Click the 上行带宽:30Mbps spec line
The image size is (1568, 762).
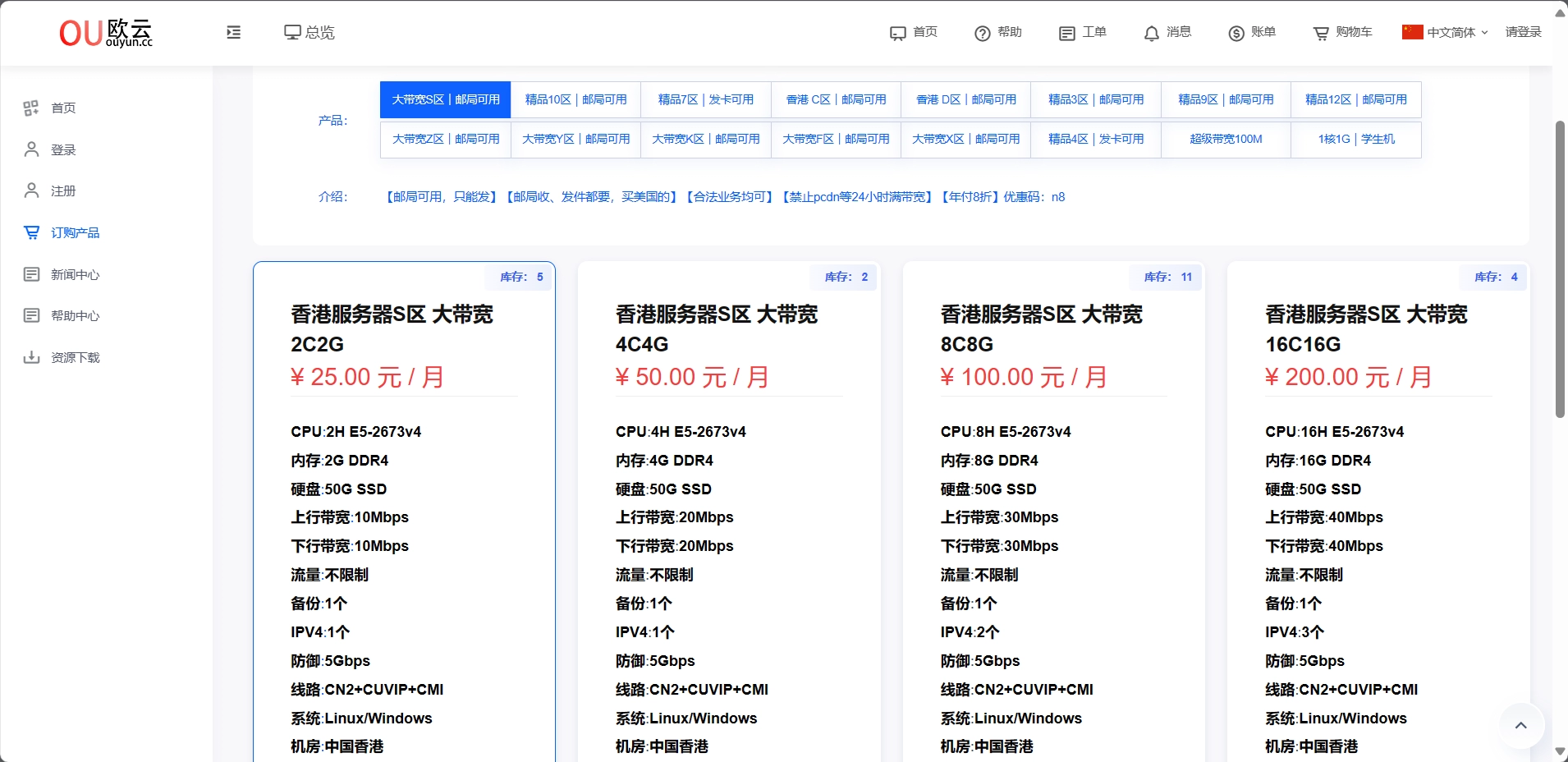[x=999, y=517]
